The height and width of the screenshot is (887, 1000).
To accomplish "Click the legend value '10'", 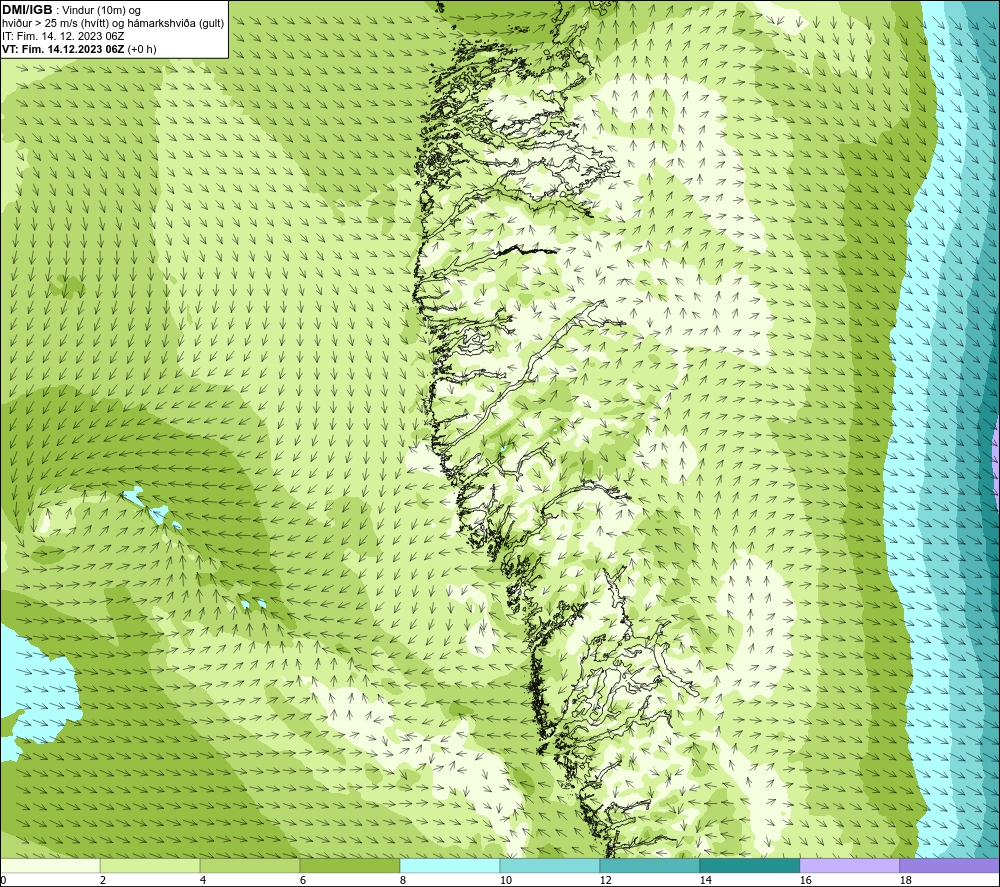I will (x=505, y=880).
